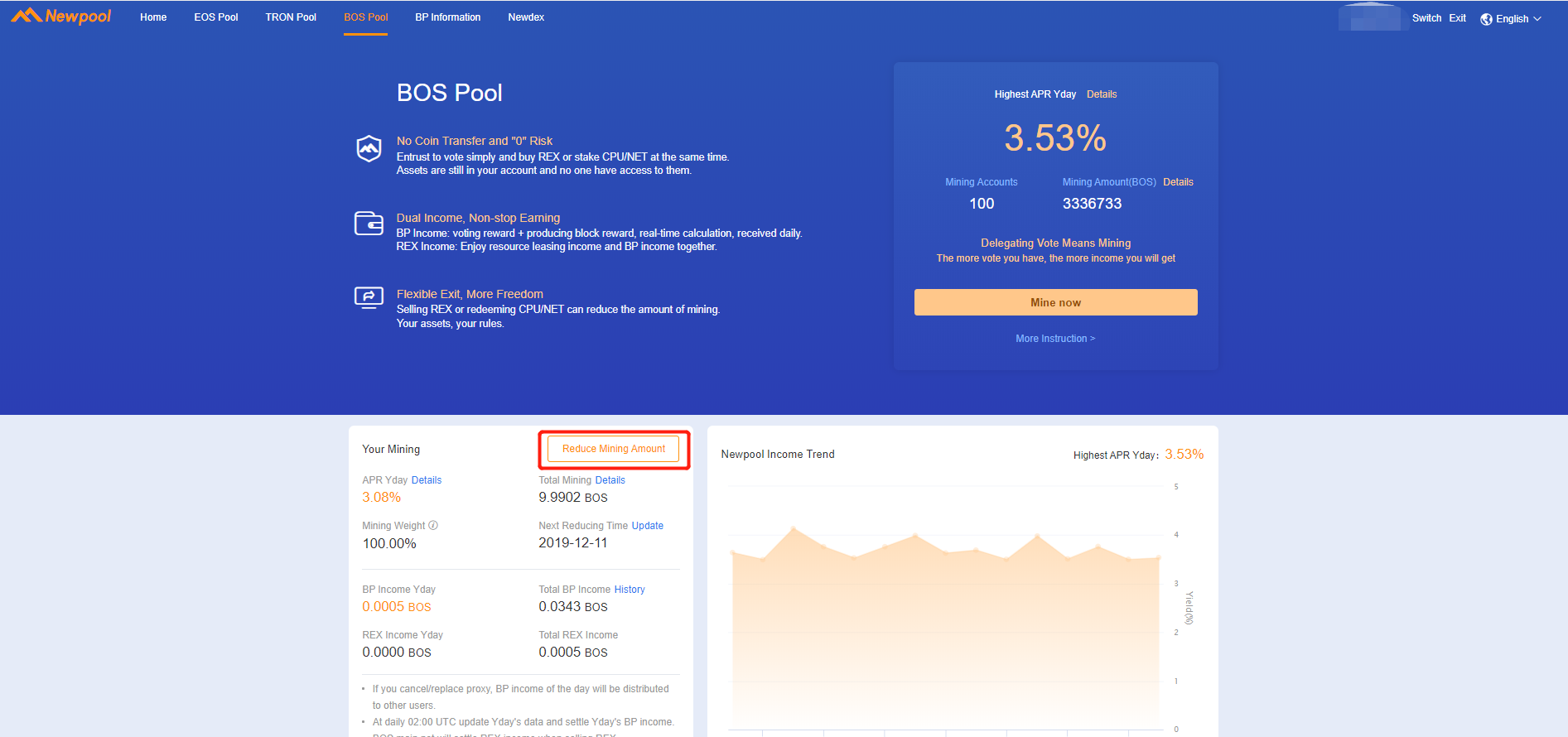Open Details next to Highest APR Yday
Image resolution: width=1568 pixels, height=737 pixels.
(1102, 94)
